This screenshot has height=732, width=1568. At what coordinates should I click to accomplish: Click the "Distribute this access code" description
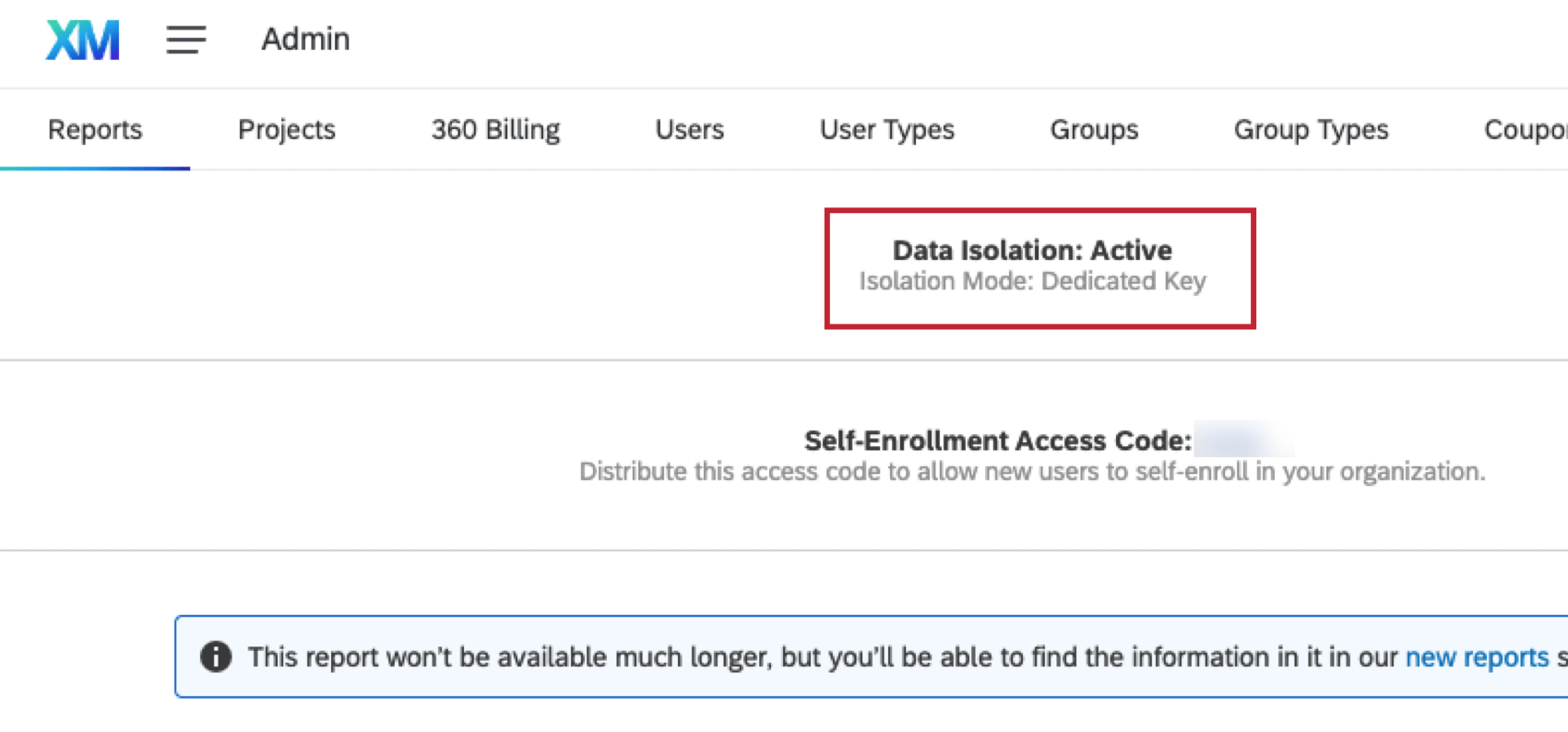pyautogui.click(x=1031, y=472)
